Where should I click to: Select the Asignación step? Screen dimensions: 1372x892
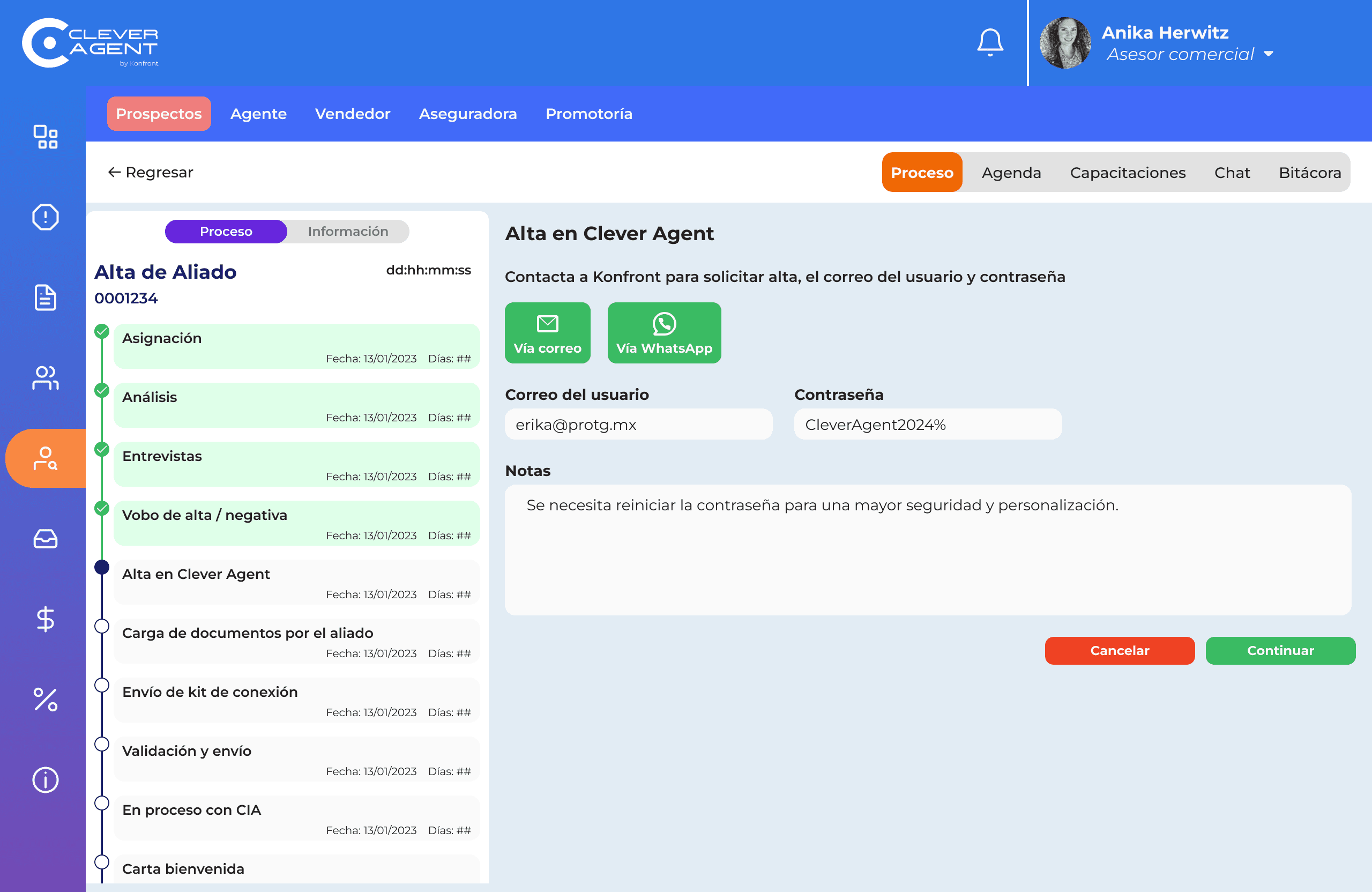point(297,346)
